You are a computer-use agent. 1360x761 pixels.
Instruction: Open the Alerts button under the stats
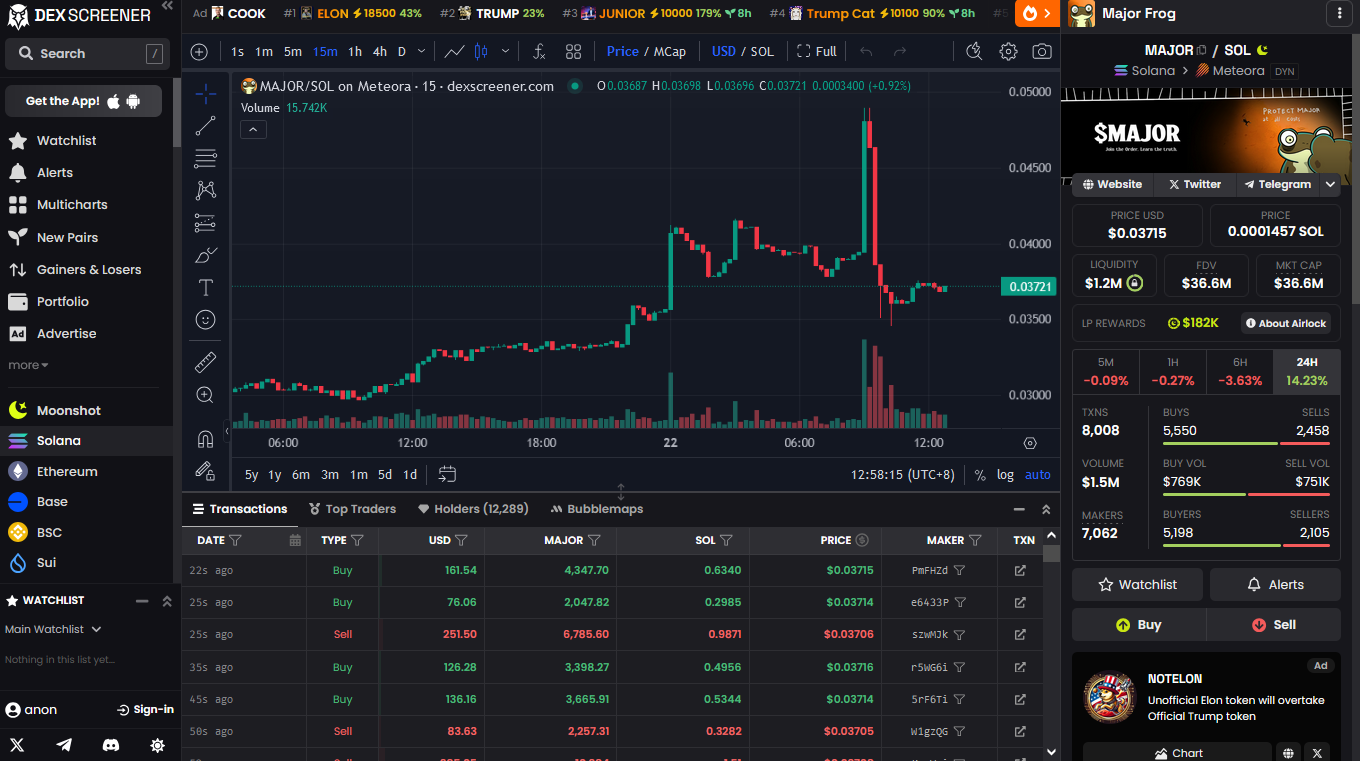[1275, 584]
